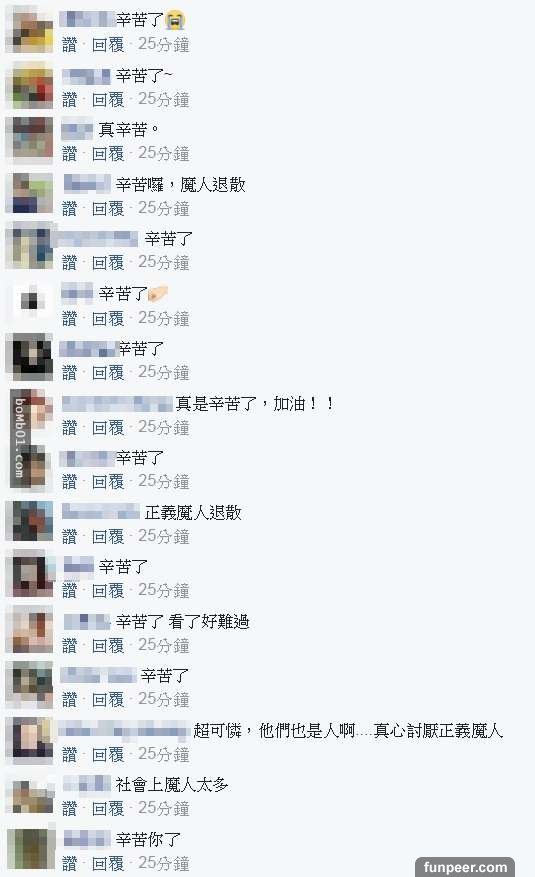The image size is (535, 877).
Task: Open avatar beside crying emoji comment
Action: [29, 29]
